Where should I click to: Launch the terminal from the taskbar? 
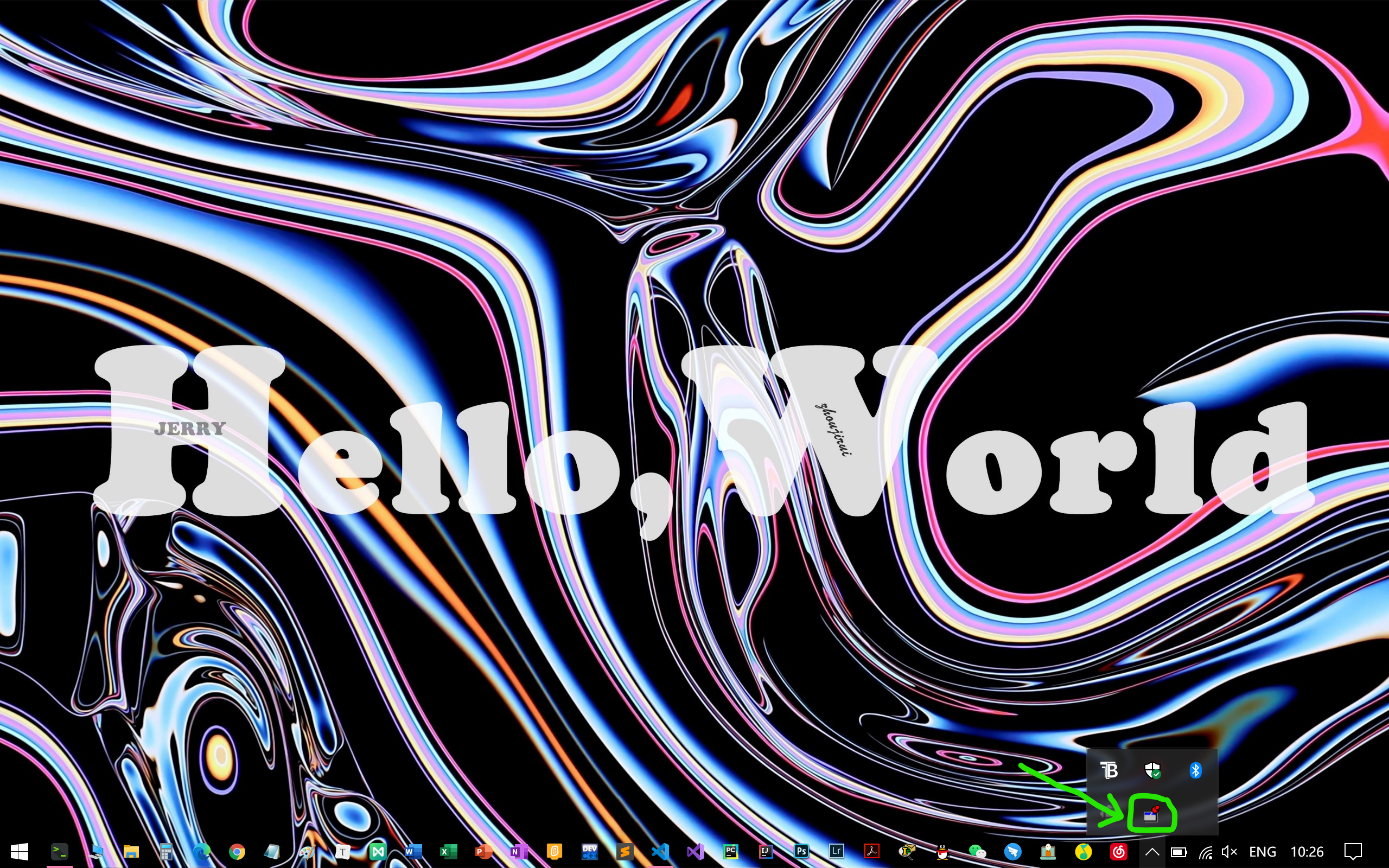point(60,851)
